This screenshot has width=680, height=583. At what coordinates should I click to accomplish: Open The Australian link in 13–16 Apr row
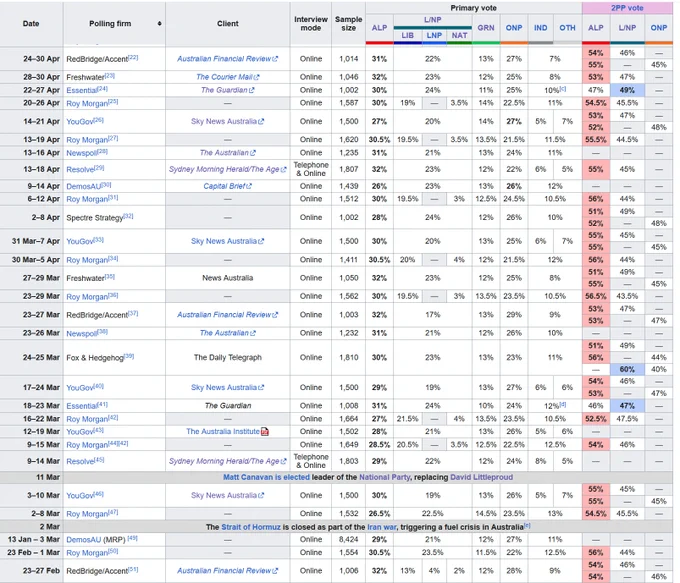(224, 153)
